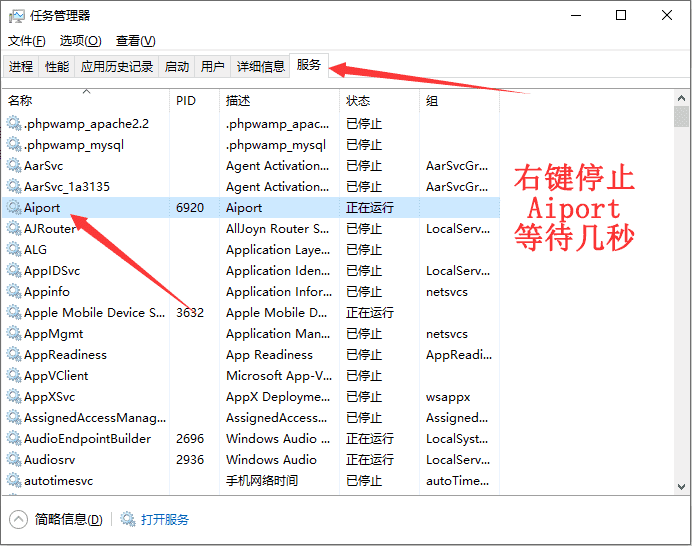Open the 启动 tab

(177, 67)
